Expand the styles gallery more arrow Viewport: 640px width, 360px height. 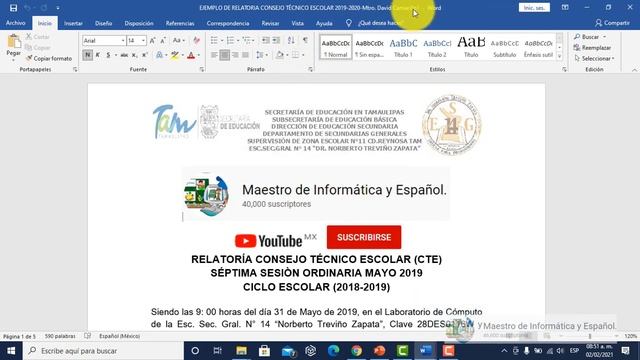tap(559, 56)
